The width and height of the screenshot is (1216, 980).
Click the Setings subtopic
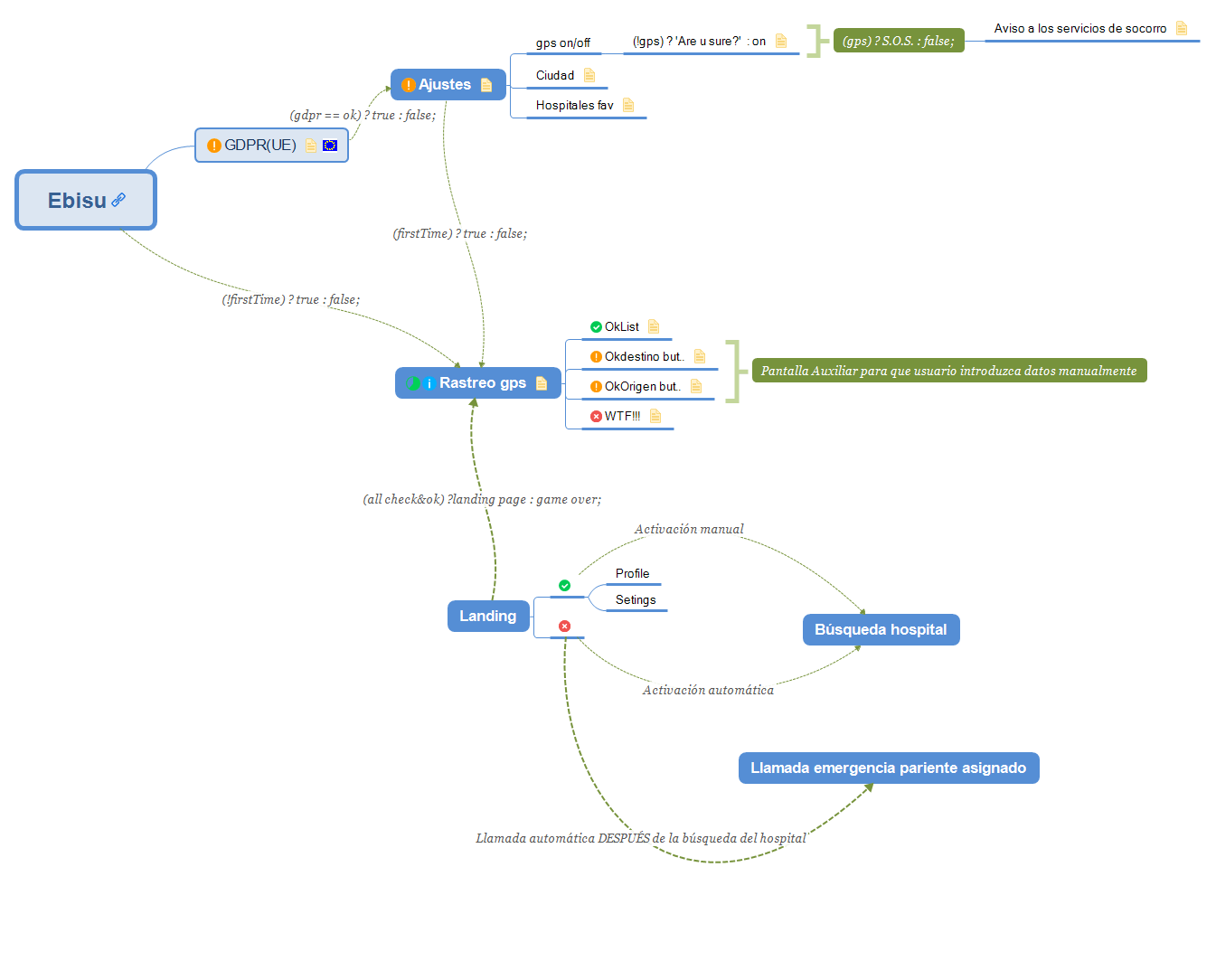(636, 600)
